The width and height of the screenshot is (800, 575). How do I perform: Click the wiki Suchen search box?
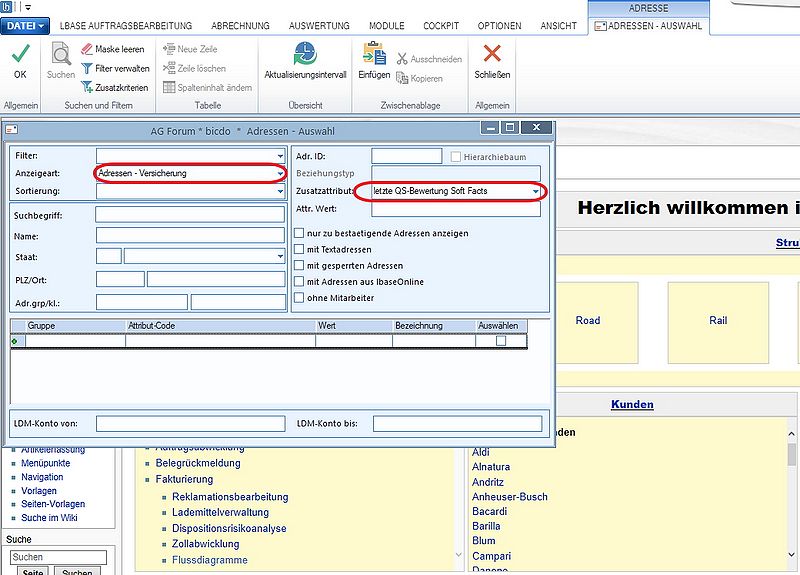coord(58,557)
